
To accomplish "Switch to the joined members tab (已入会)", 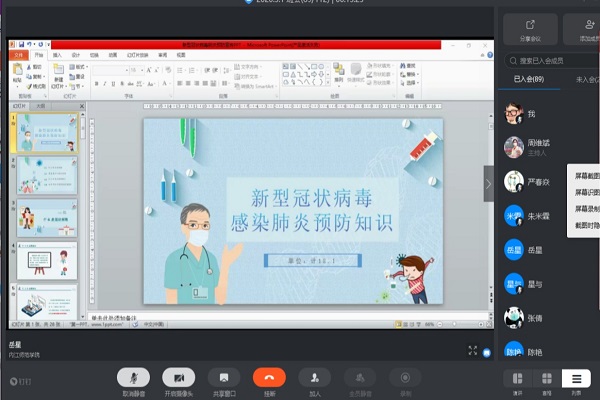I will [529, 79].
